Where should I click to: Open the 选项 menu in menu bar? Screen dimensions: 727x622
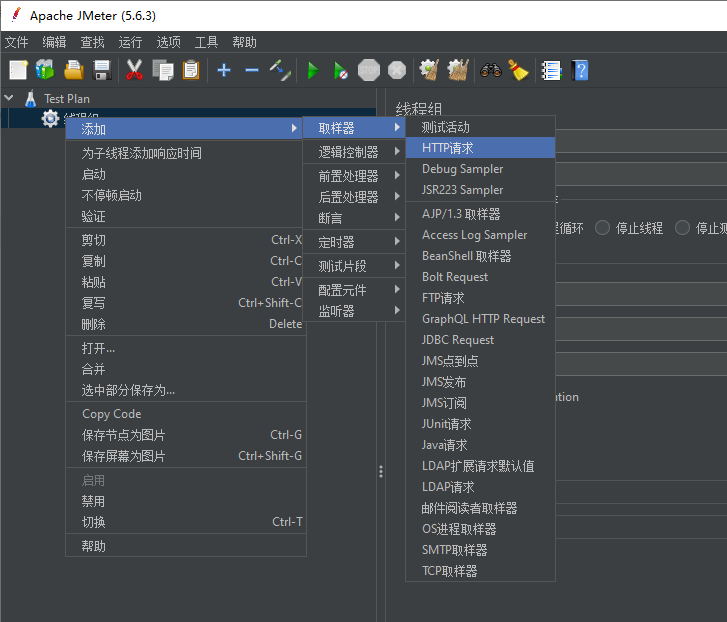[169, 42]
